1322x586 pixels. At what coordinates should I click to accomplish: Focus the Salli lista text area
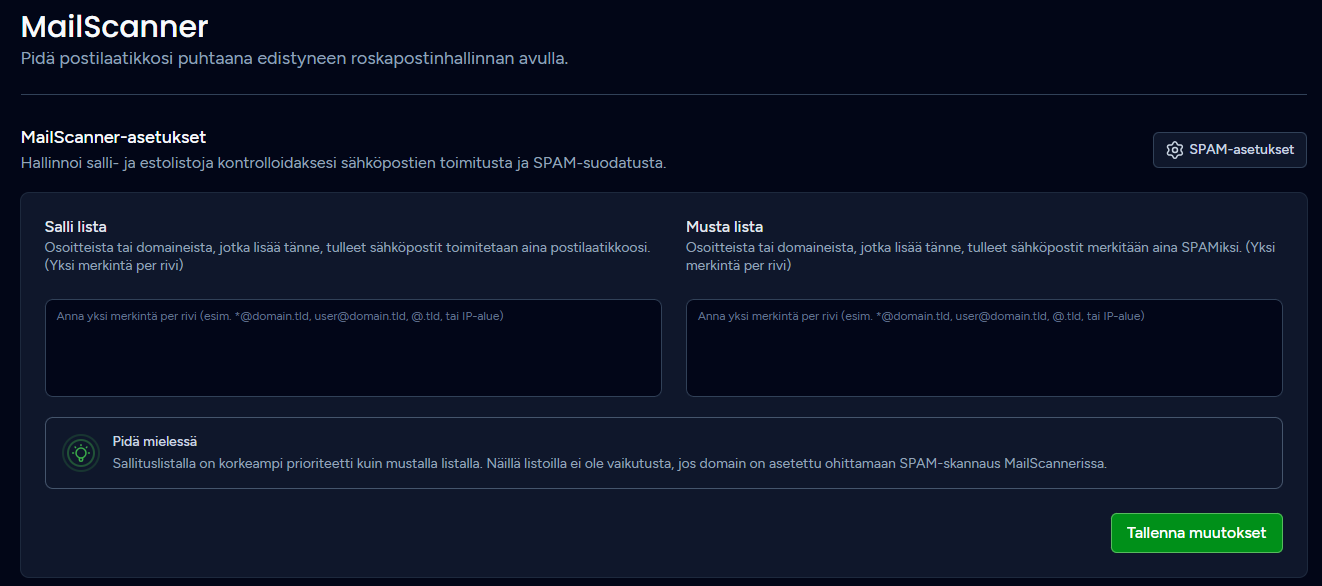[x=353, y=348]
